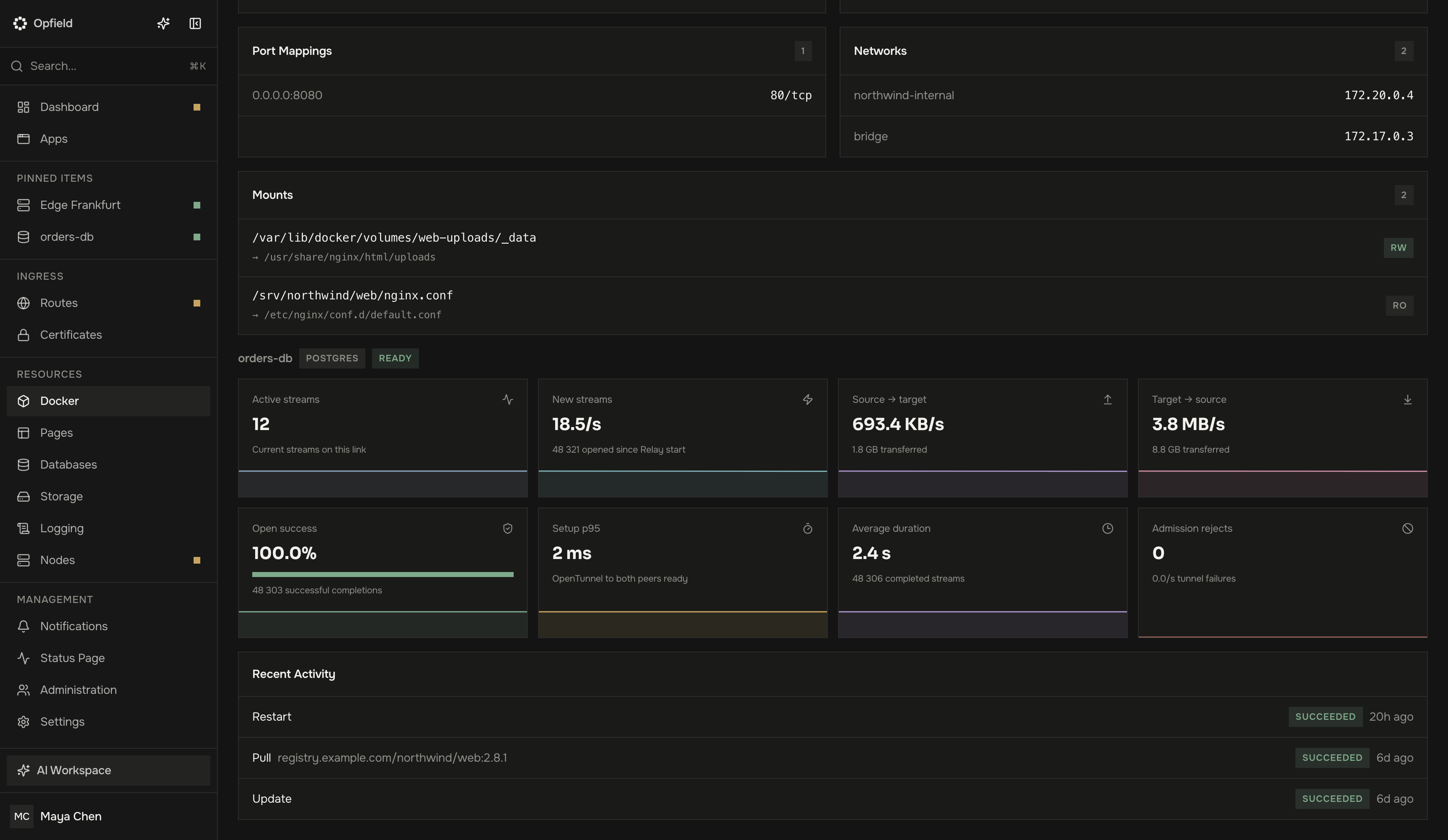Viewport: 1448px width, 840px height.
Task: Click the Source to target upload icon
Action: (1108, 399)
